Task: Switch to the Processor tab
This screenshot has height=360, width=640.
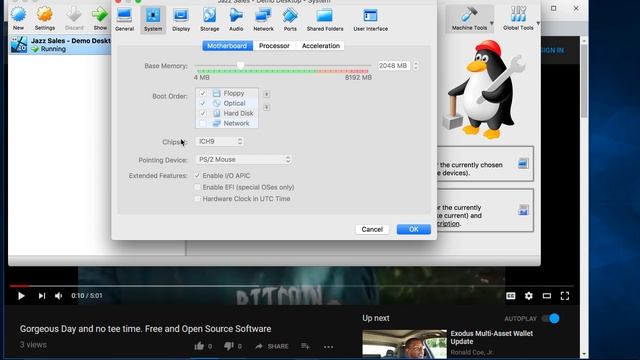Action: coord(274,46)
